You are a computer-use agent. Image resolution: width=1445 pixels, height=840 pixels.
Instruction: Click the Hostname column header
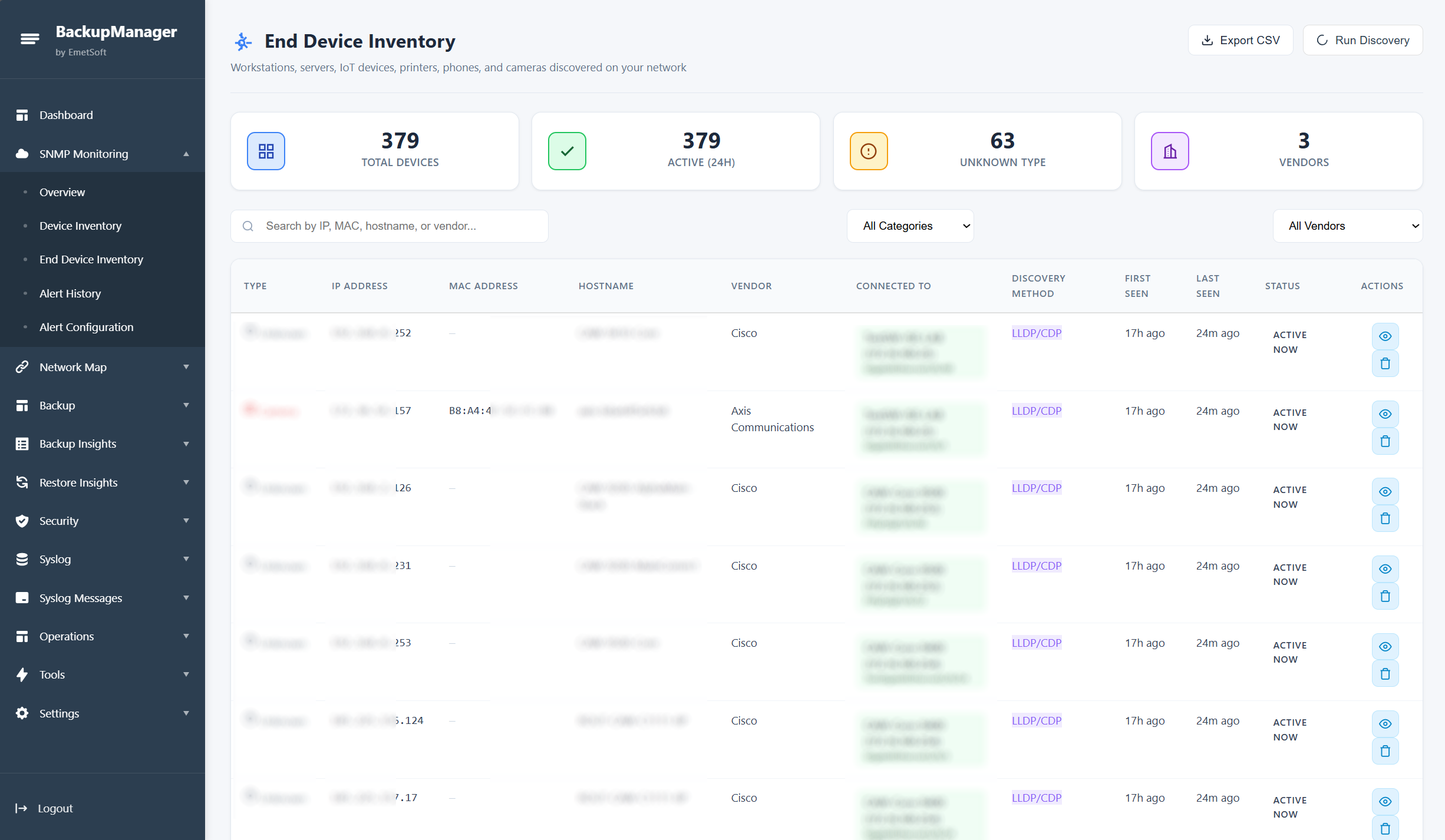[606, 286]
